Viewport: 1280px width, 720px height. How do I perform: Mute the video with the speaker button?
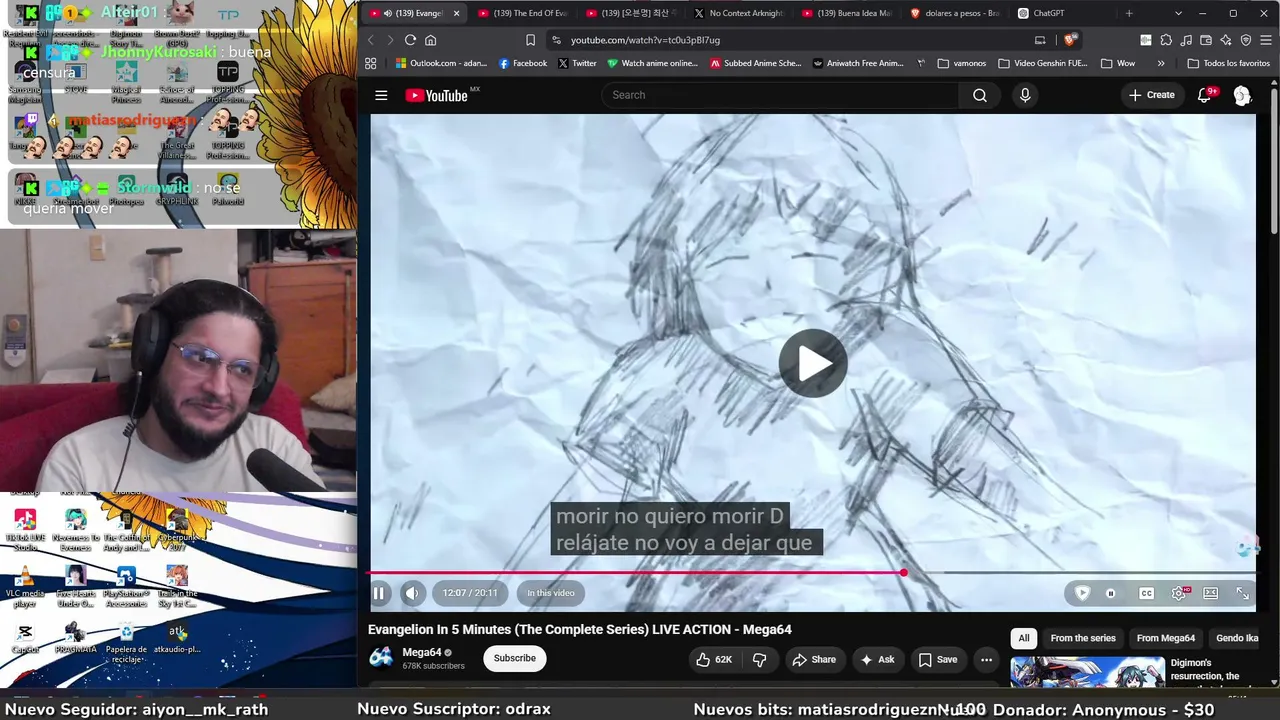click(x=412, y=593)
